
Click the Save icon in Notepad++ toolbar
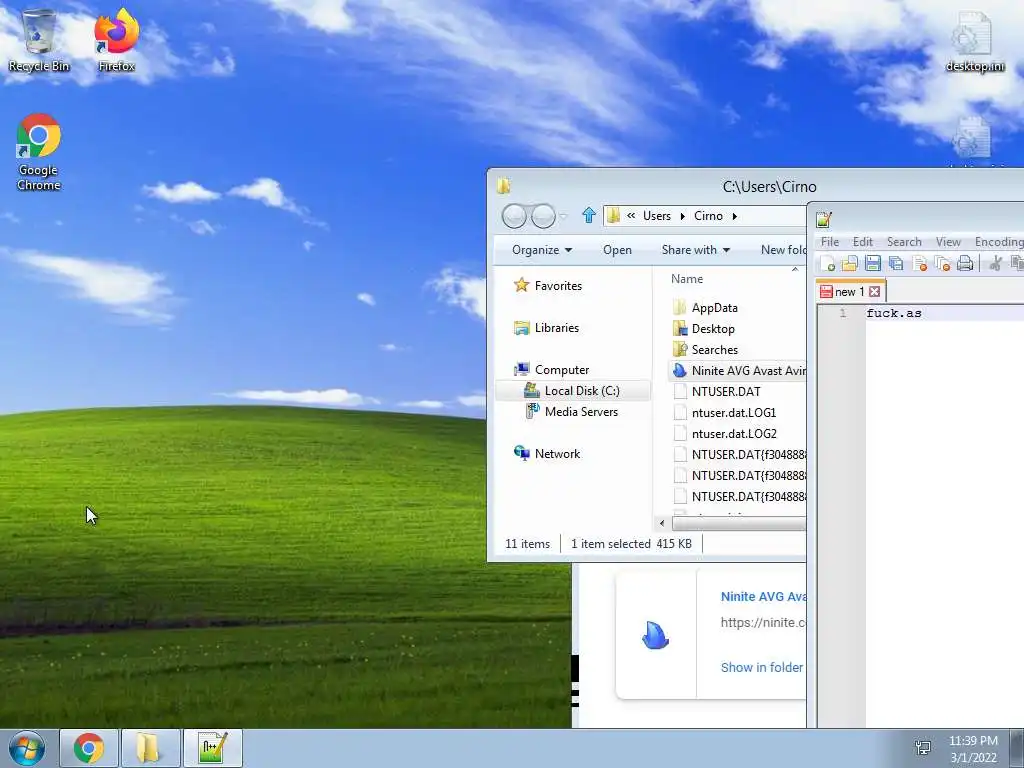tap(872, 263)
